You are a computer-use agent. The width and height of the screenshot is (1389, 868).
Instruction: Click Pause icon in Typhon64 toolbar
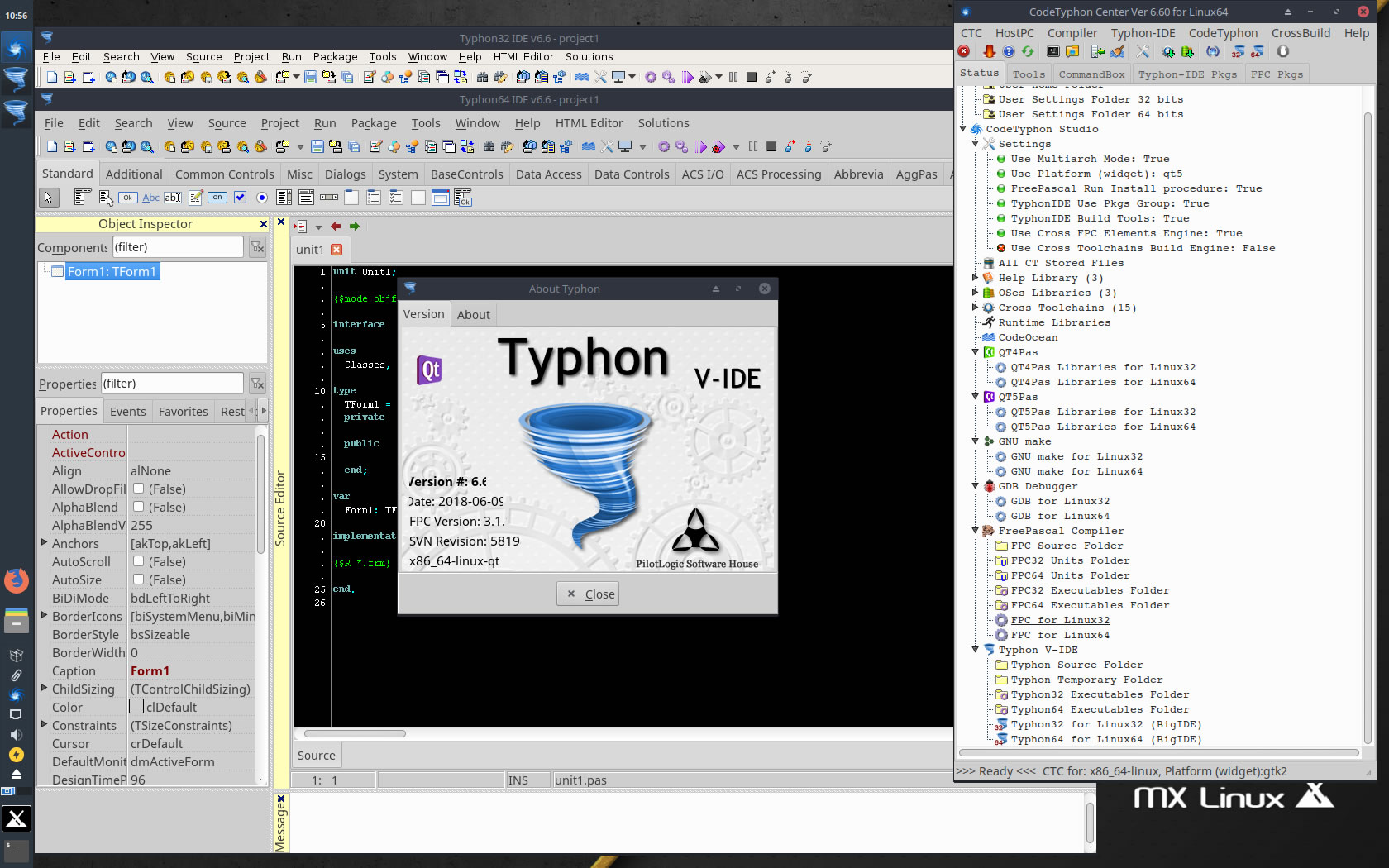point(753,147)
